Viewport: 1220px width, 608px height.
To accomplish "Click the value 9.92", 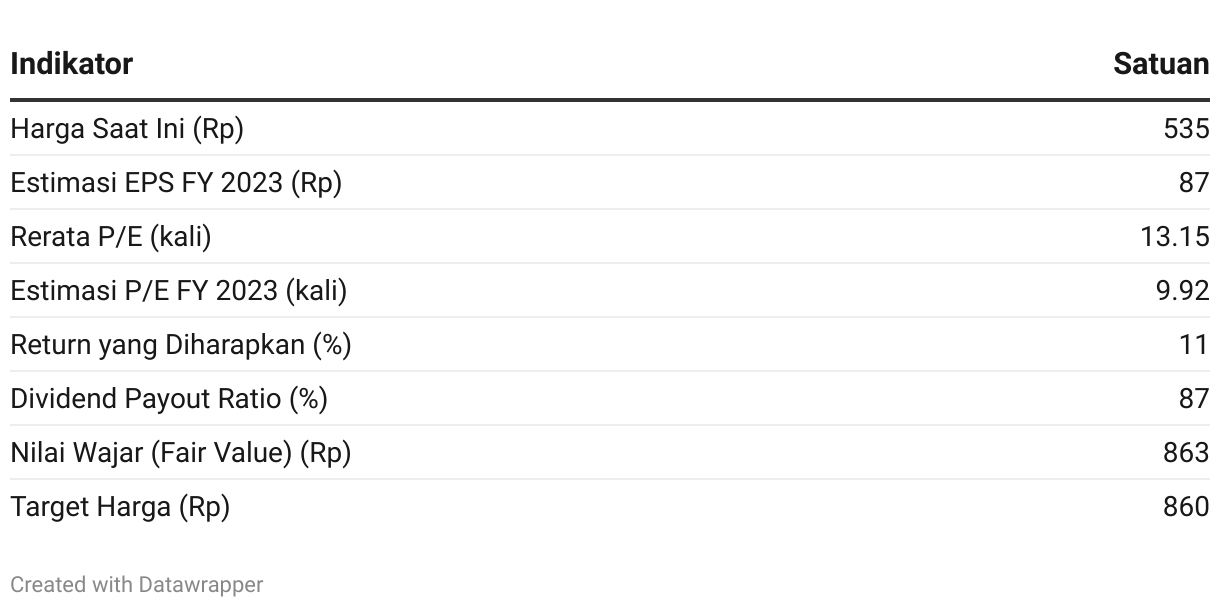I will pos(1183,291).
